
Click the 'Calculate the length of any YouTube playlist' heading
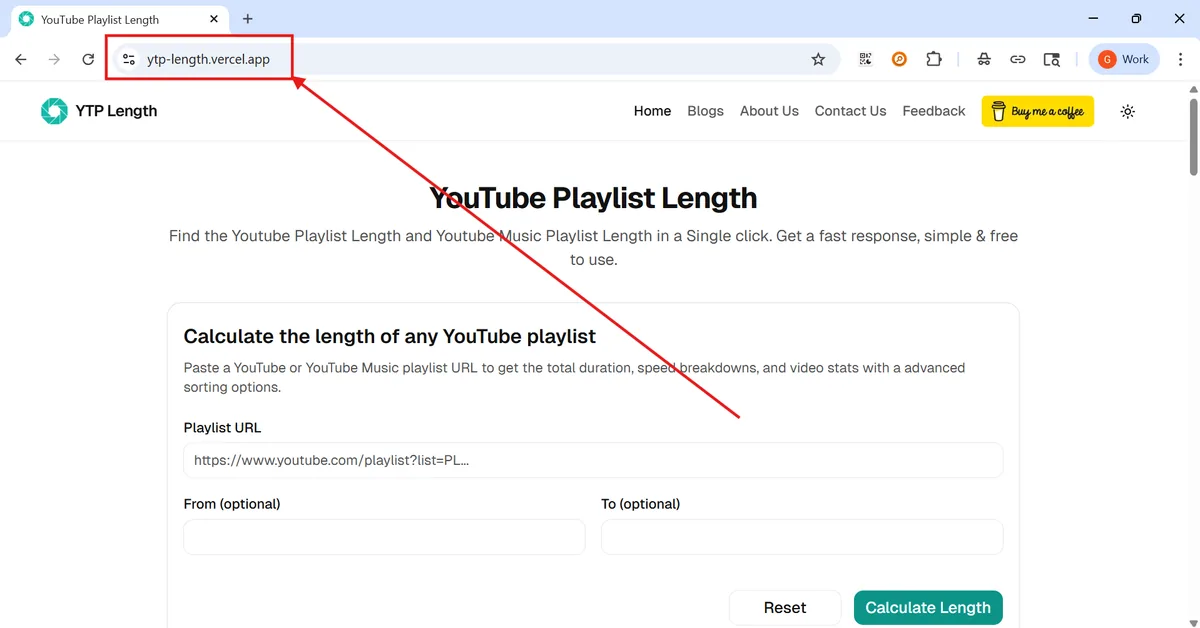pos(390,336)
